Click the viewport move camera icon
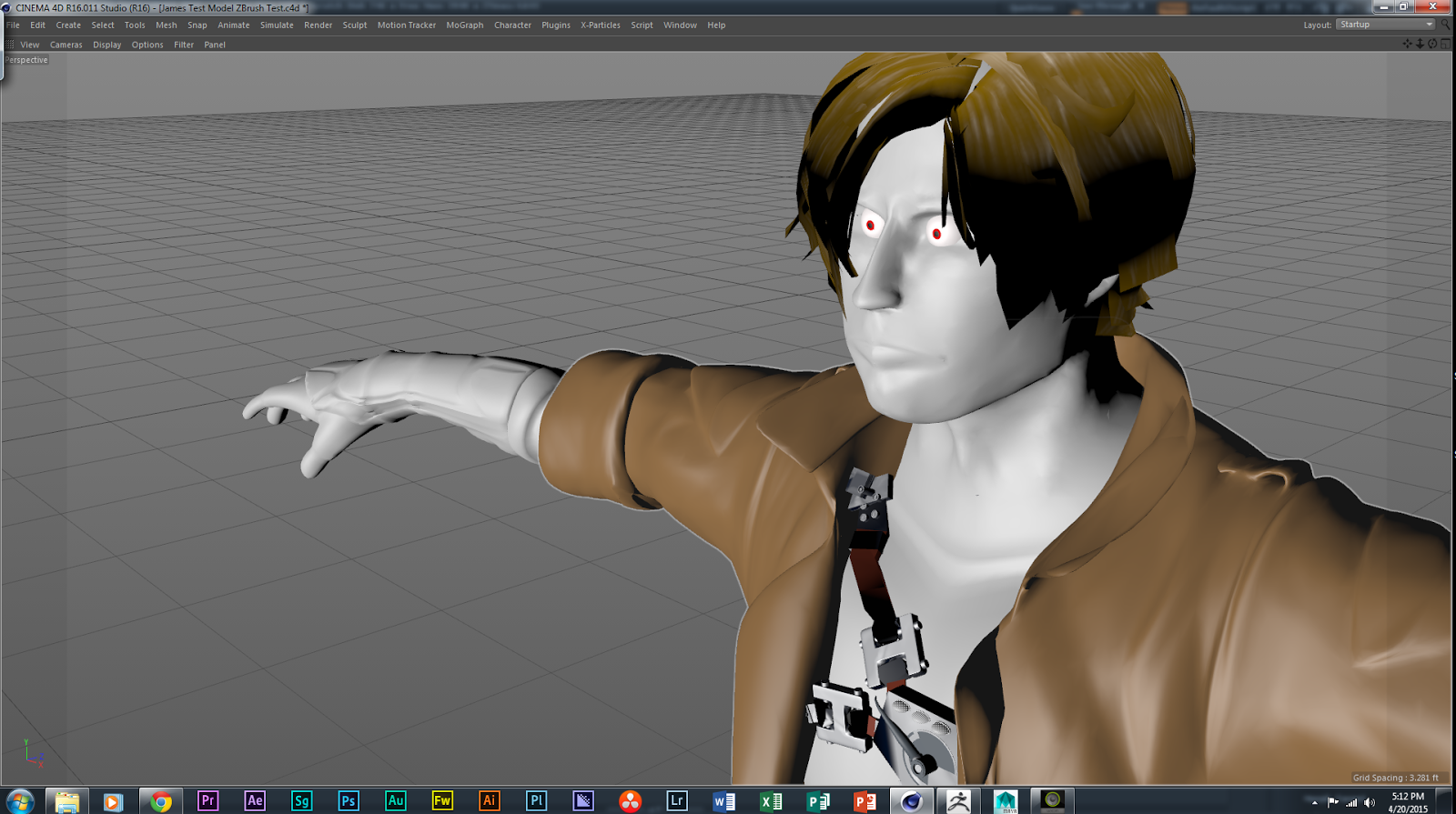 [1407, 44]
